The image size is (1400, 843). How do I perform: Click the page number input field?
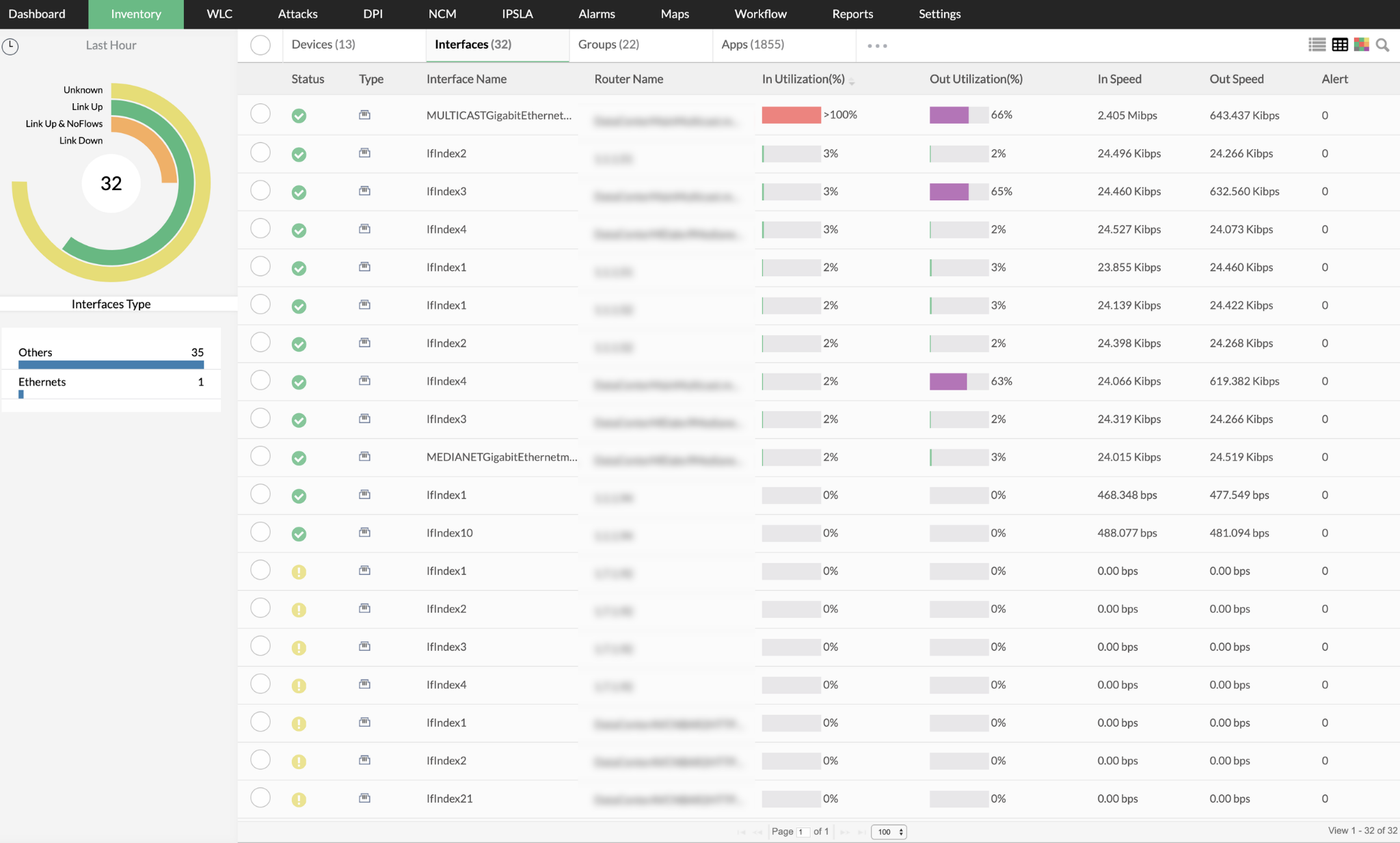coord(803,832)
